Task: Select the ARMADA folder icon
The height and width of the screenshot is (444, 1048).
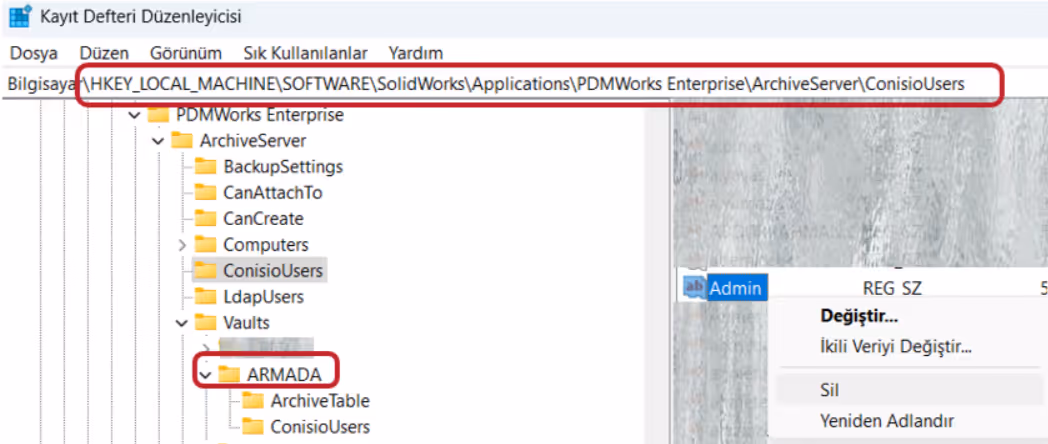Action: [x=229, y=375]
